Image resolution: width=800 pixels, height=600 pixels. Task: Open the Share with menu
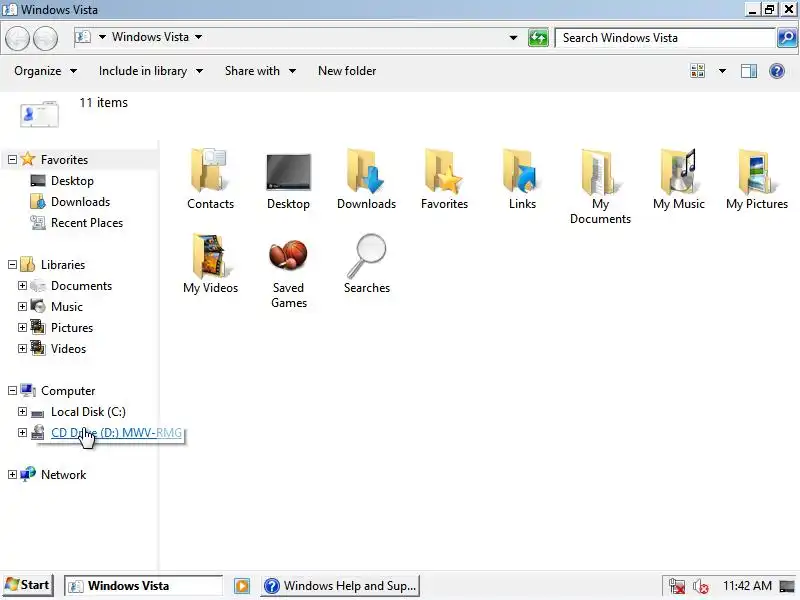pyautogui.click(x=260, y=71)
